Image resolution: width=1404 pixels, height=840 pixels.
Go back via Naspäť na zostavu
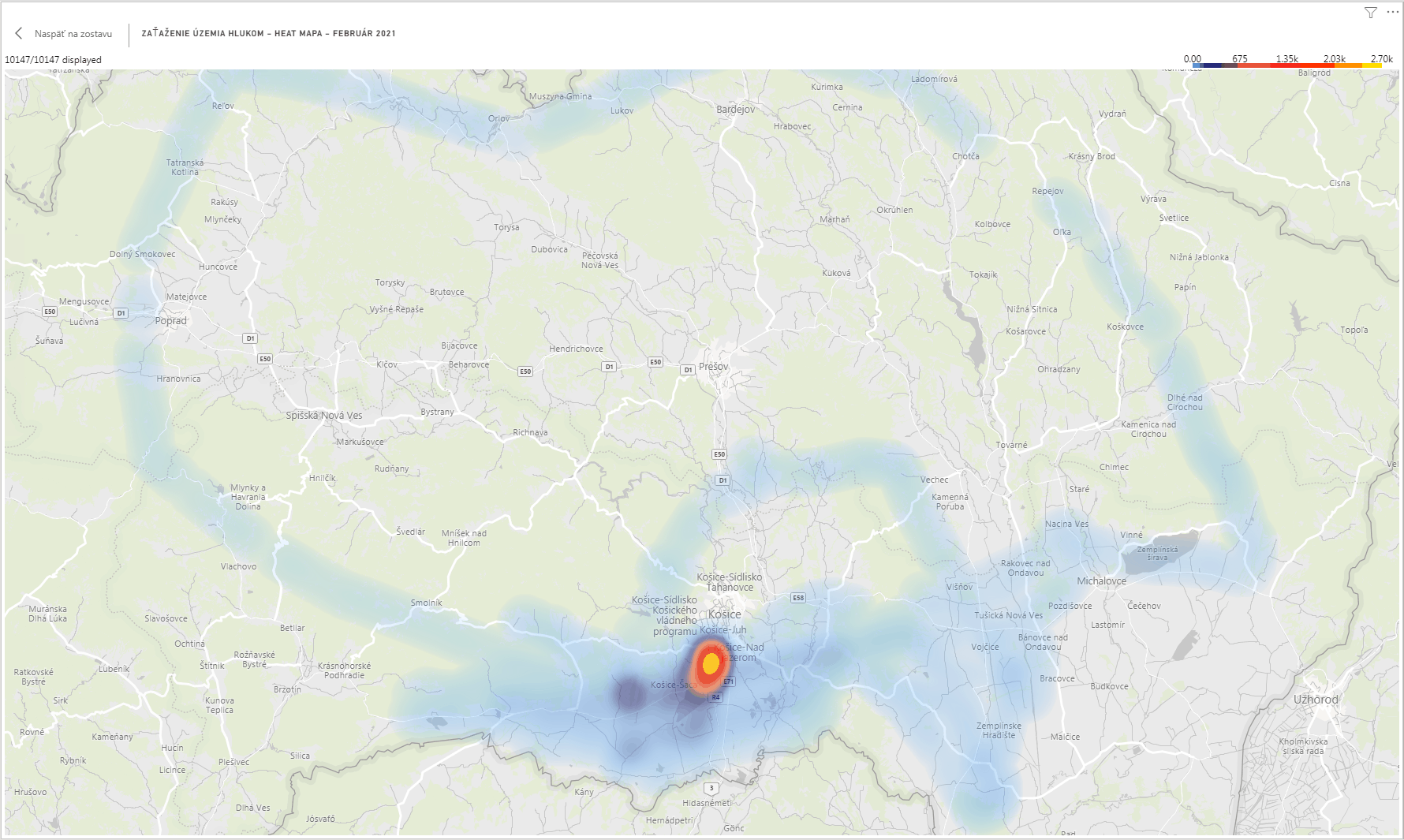coord(73,34)
